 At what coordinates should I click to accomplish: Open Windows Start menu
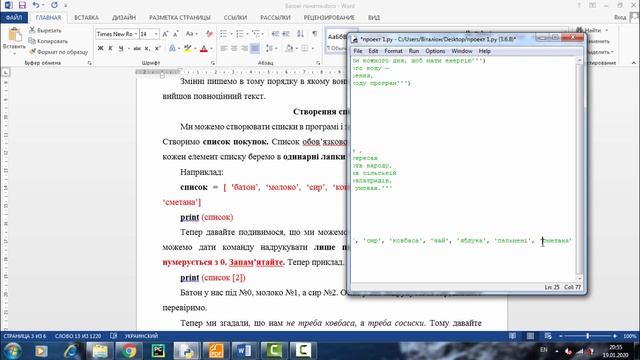tap(13, 351)
